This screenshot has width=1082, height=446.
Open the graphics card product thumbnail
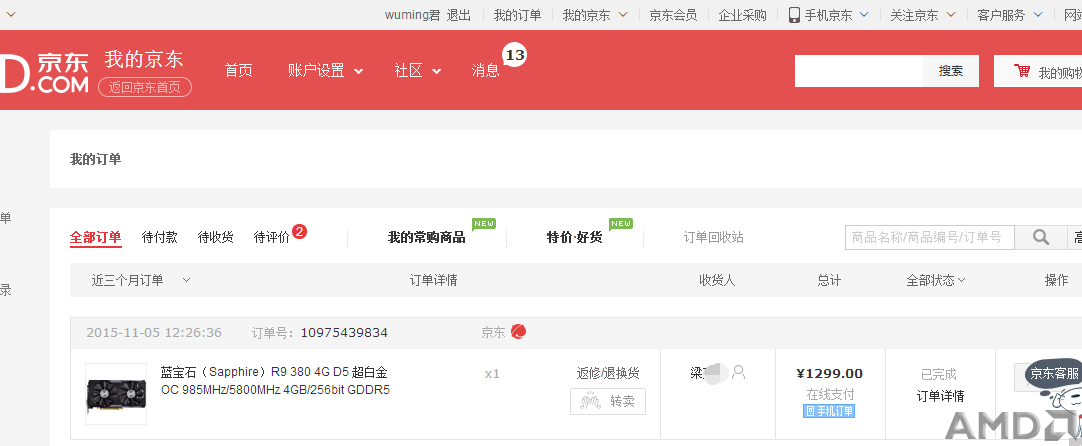(x=116, y=394)
